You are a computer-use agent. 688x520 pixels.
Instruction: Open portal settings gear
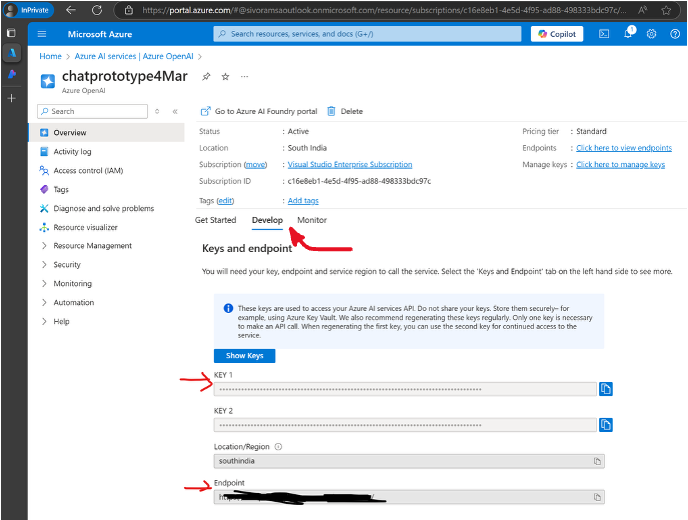point(651,34)
